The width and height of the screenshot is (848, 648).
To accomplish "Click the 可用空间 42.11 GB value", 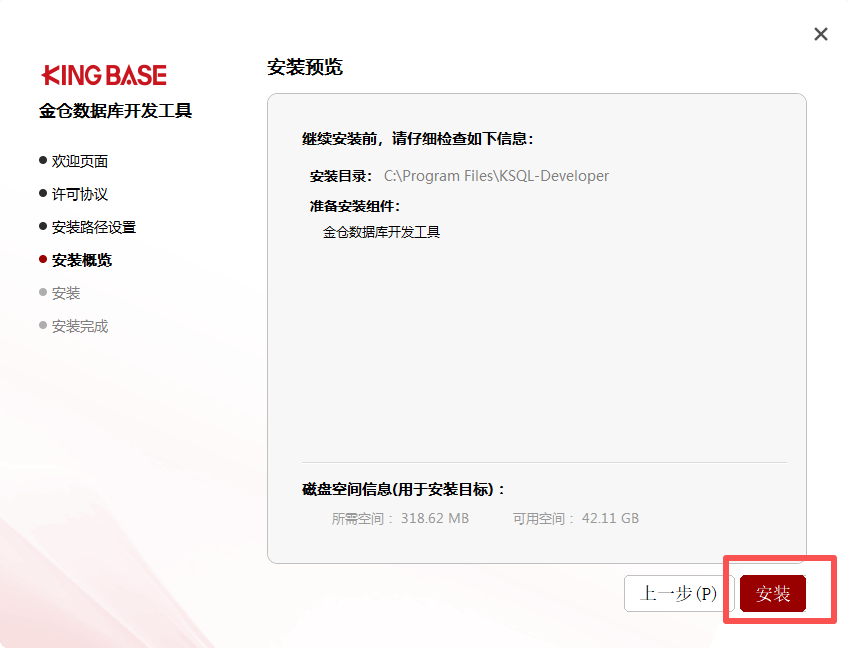I will click(616, 518).
